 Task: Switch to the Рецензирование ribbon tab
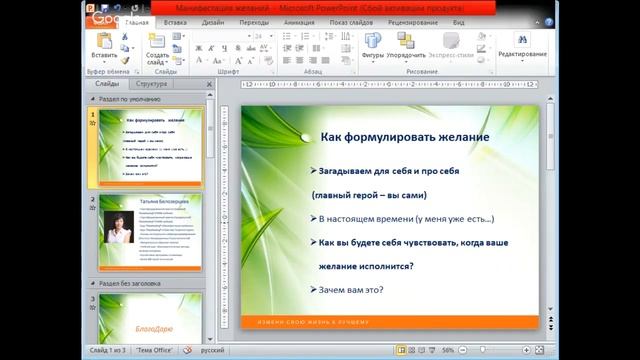click(413, 22)
